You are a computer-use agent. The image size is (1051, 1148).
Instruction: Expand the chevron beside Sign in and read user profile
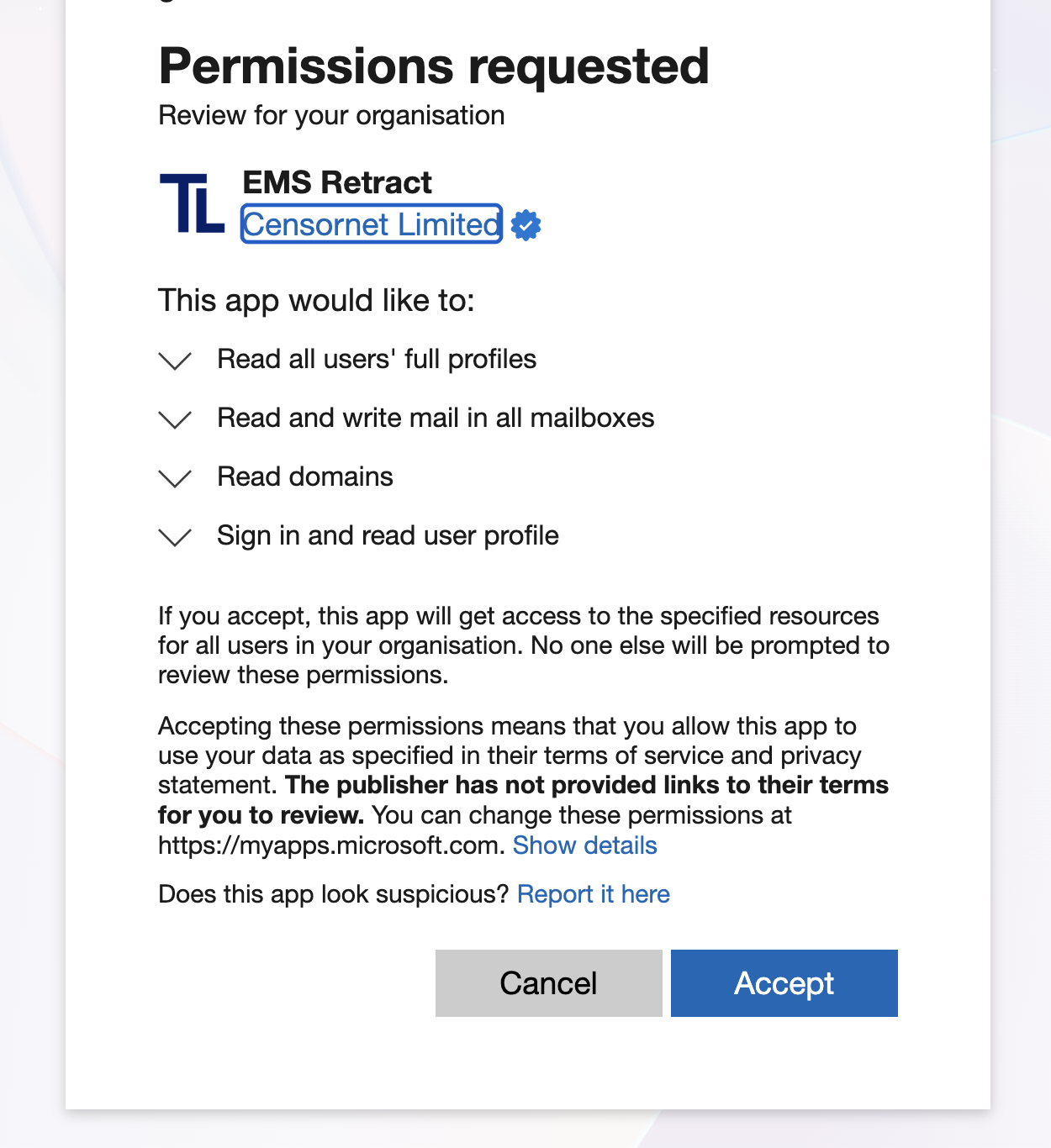175,537
